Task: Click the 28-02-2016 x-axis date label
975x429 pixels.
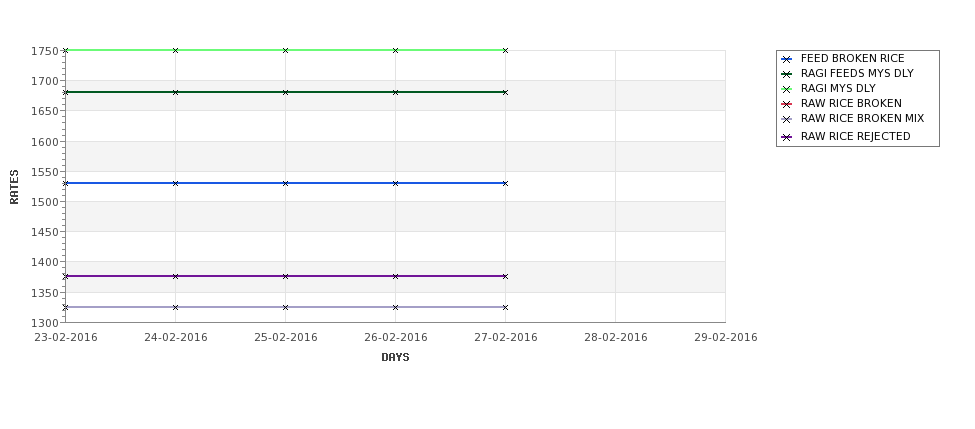Action: point(616,338)
